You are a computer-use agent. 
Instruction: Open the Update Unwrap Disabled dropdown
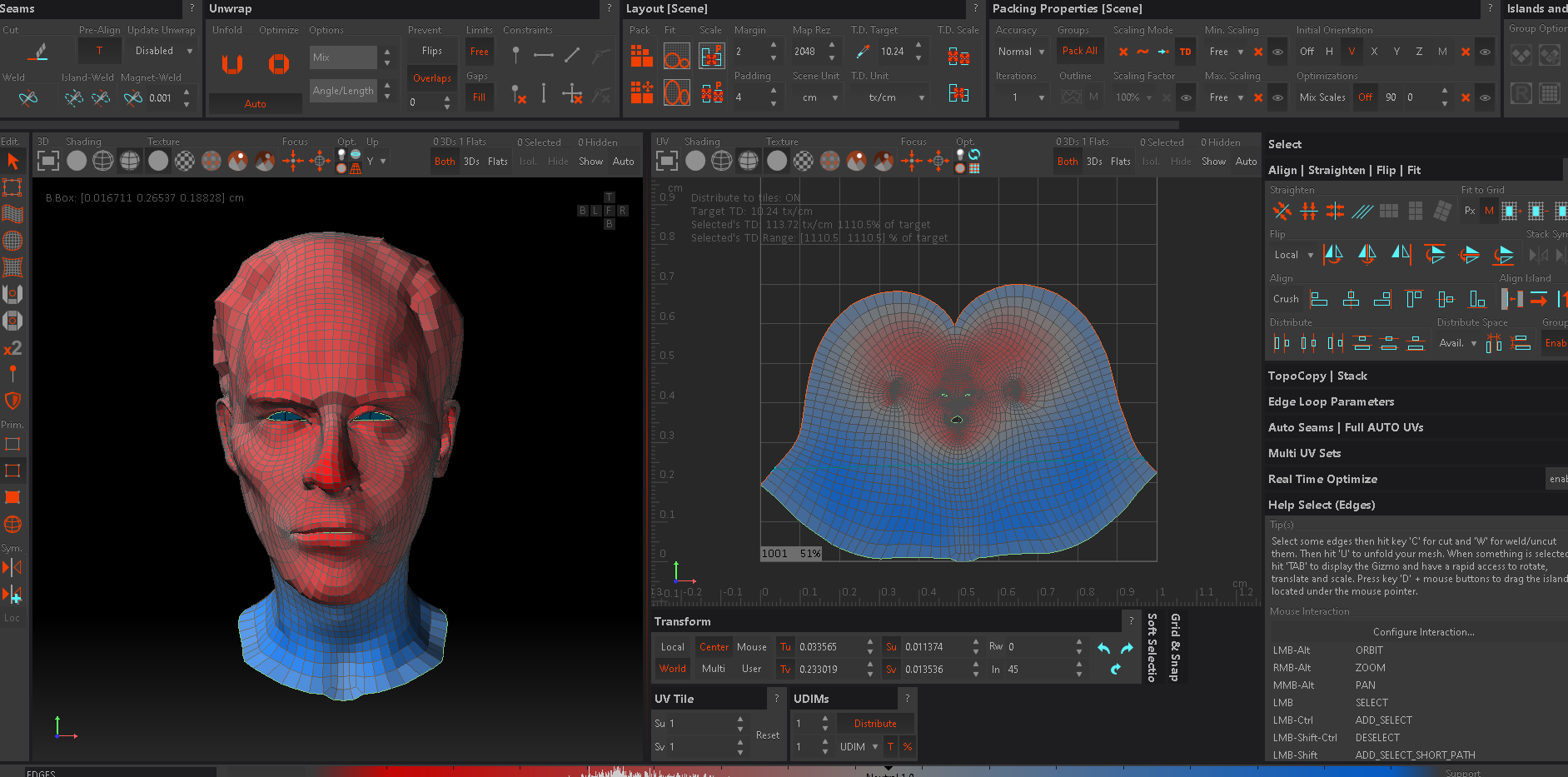tap(162, 51)
